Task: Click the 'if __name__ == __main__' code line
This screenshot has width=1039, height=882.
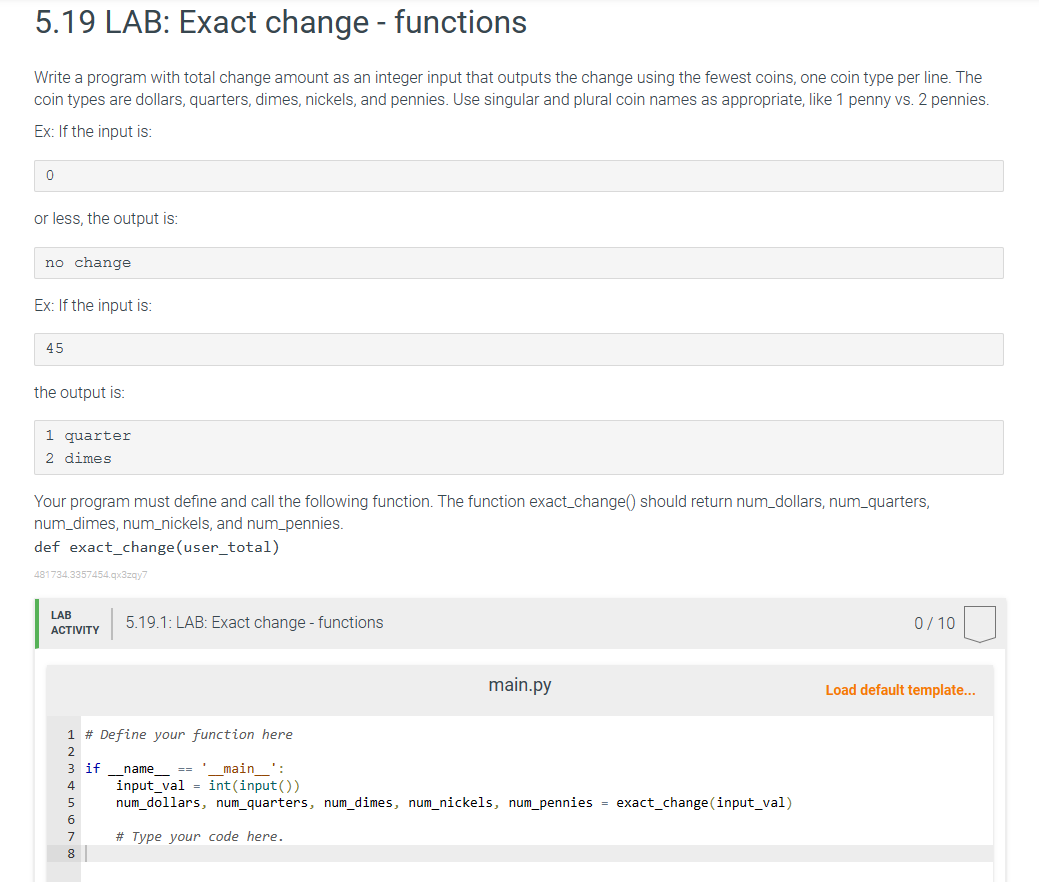Action: [x=186, y=768]
